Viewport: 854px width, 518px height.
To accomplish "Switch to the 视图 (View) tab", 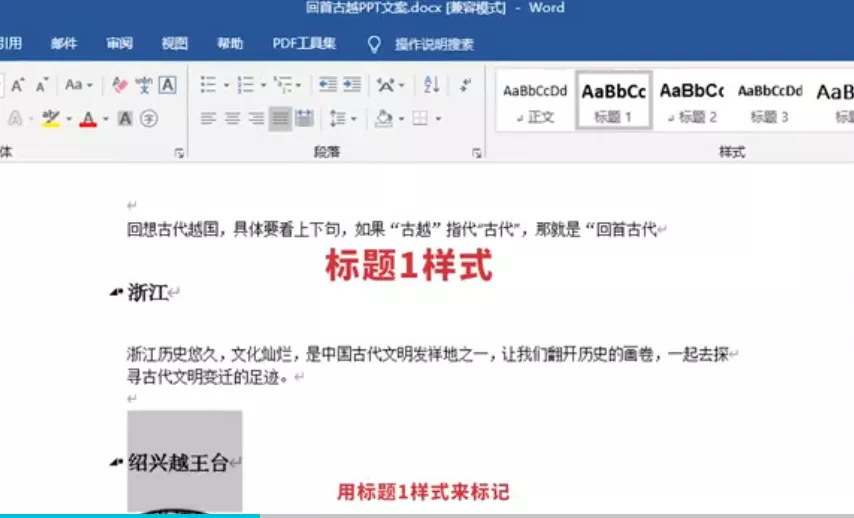I will tap(175, 44).
